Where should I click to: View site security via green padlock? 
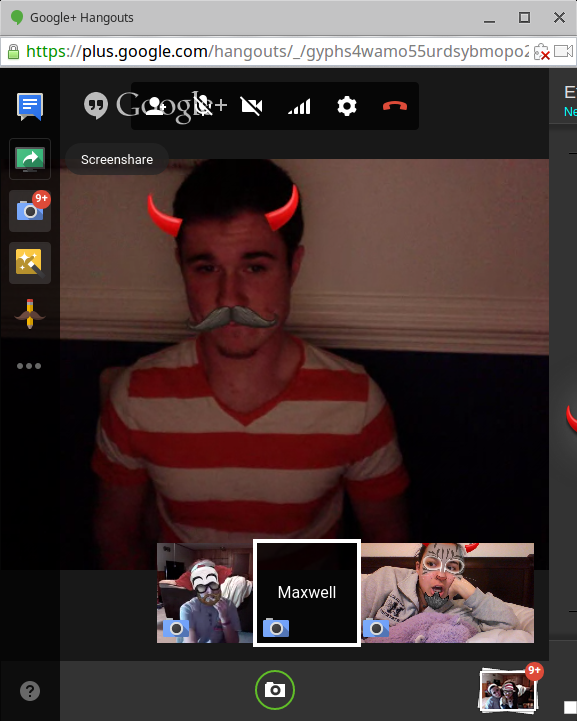pos(14,52)
